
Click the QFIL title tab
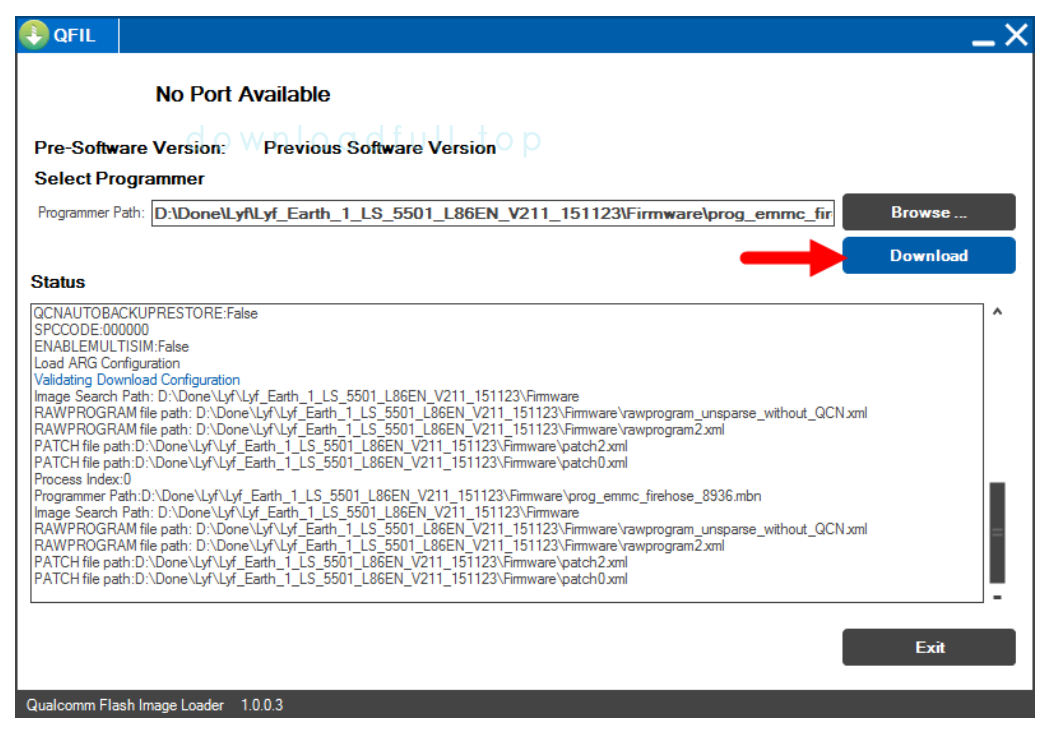coord(68,36)
